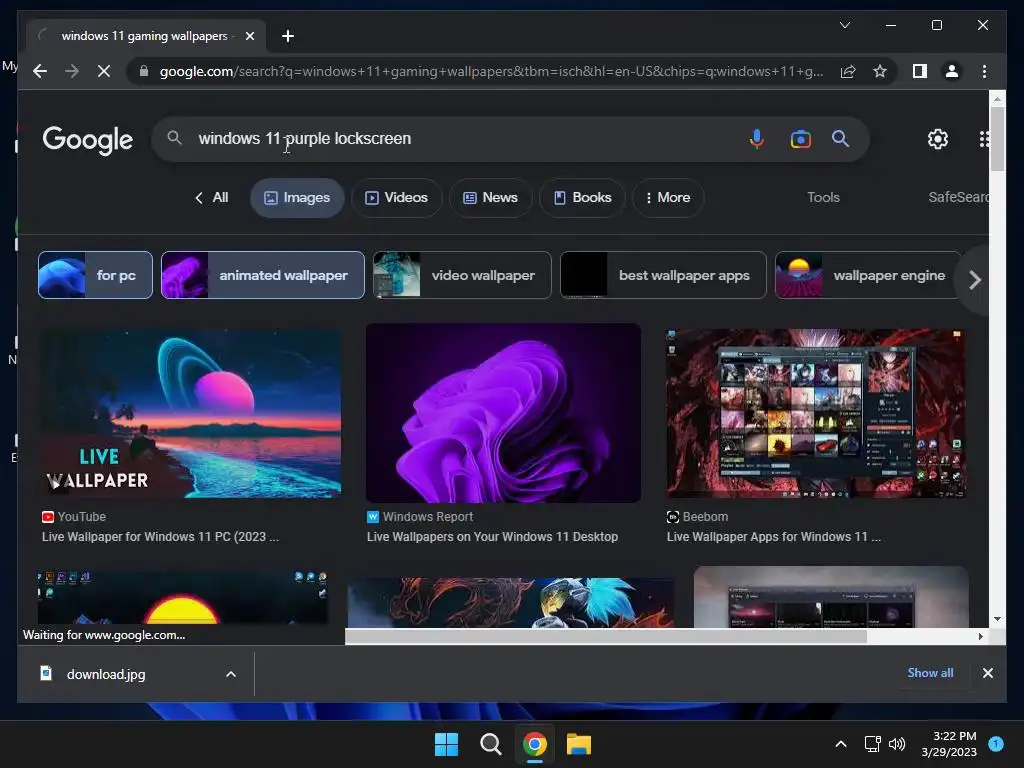The image size is (1024, 768).
Task: Apply the 'best wallpaper apps' chip
Action: pos(663,275)
